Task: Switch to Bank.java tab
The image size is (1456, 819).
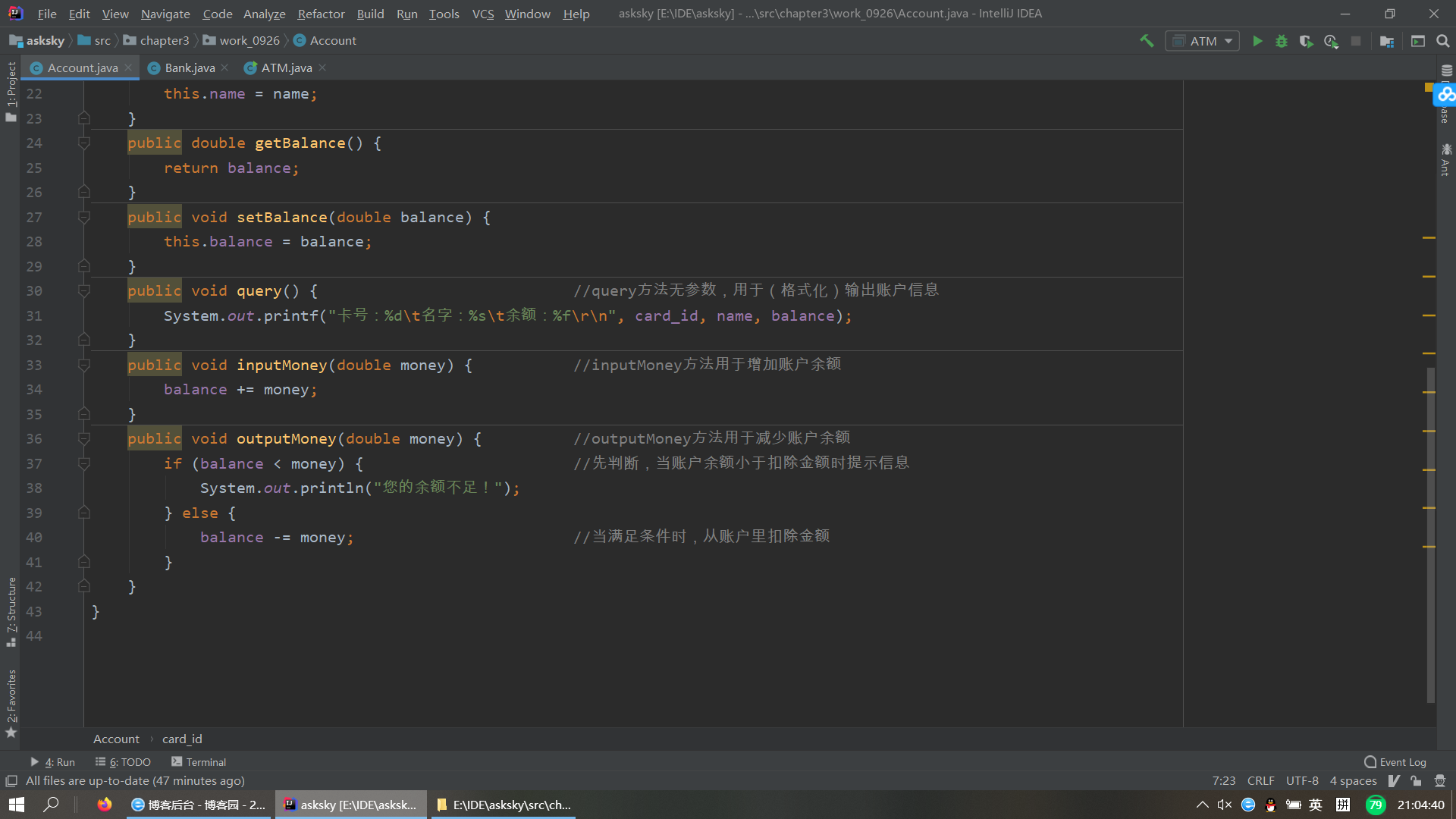Action: click(190, 68)
